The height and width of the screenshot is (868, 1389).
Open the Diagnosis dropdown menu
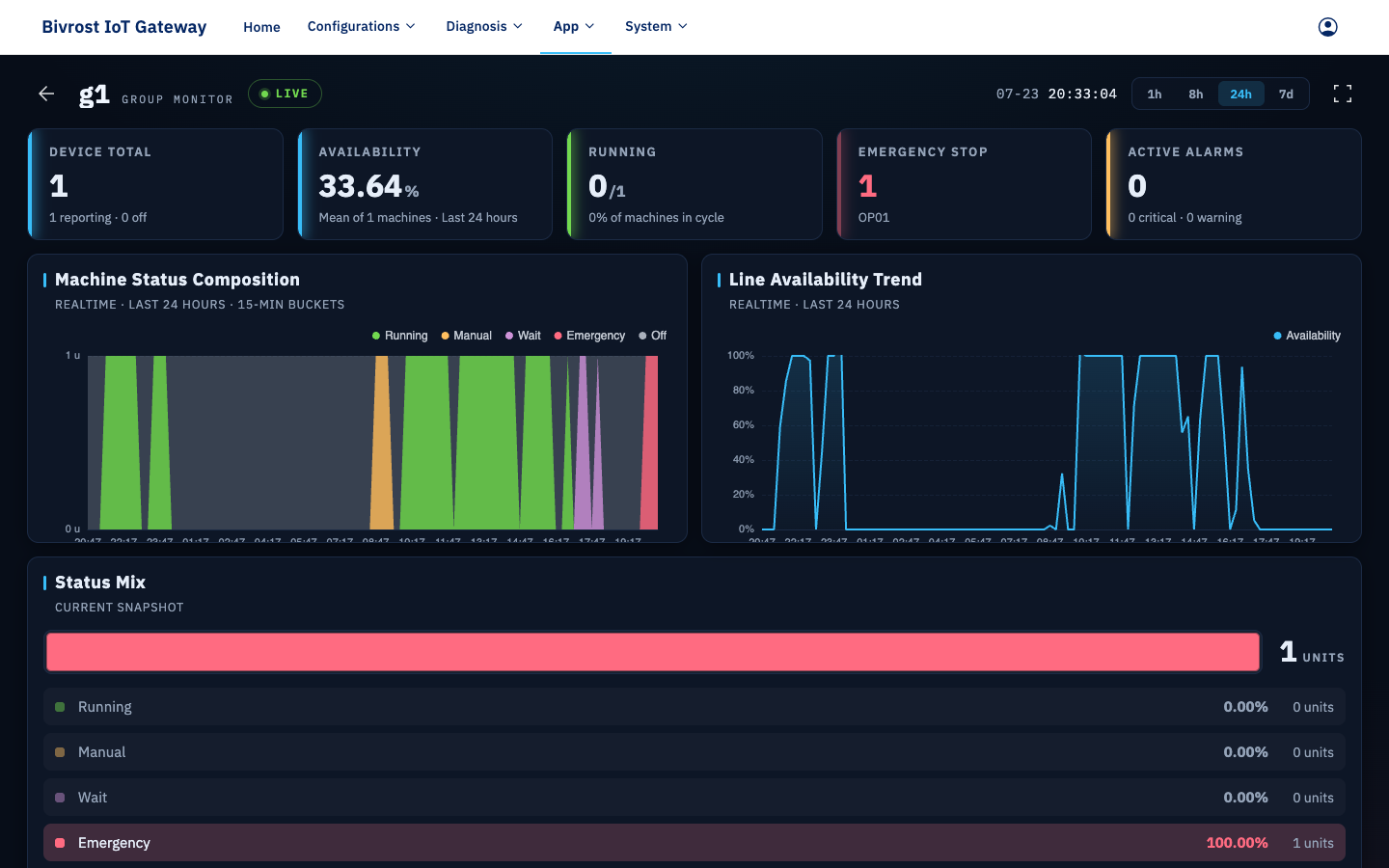[x=484, y=27]
